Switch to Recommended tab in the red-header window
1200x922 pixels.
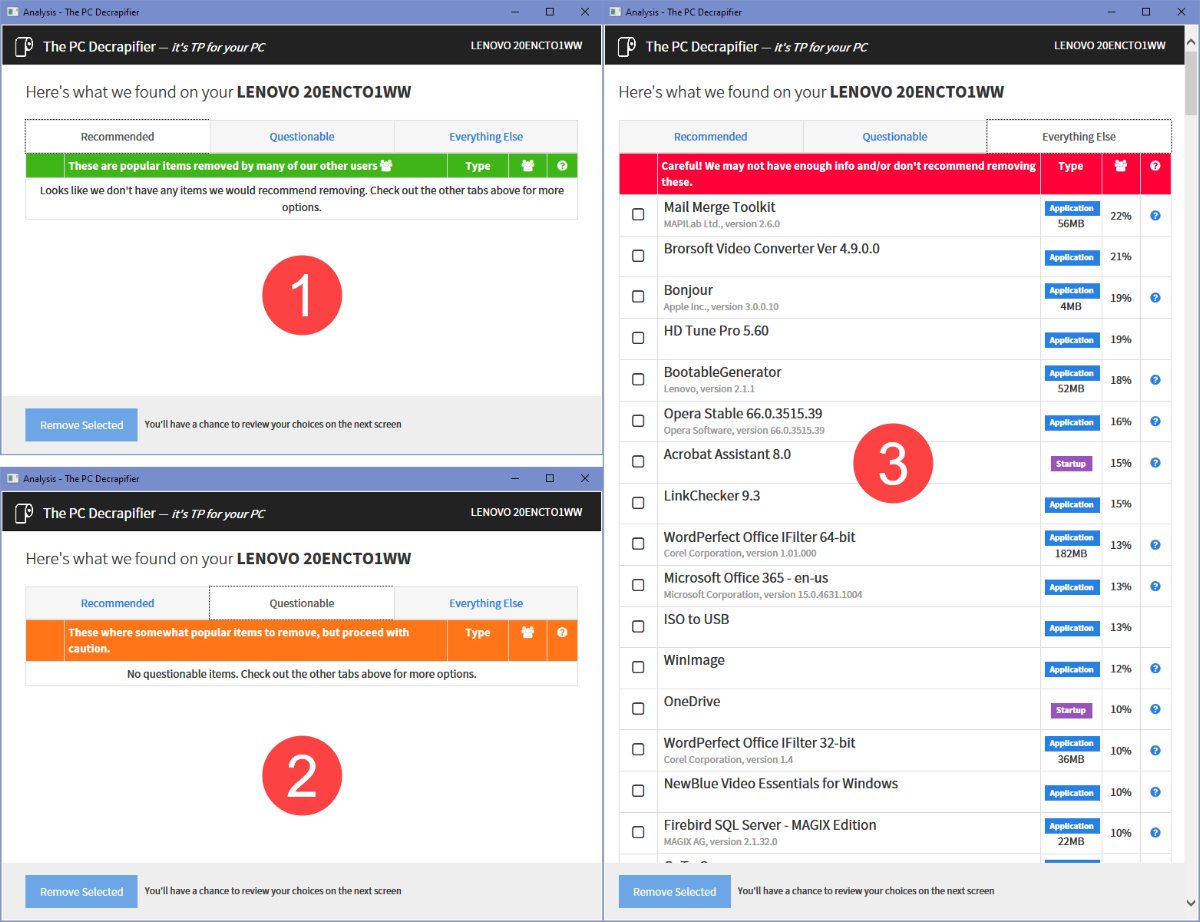click(x=711, y=137)
